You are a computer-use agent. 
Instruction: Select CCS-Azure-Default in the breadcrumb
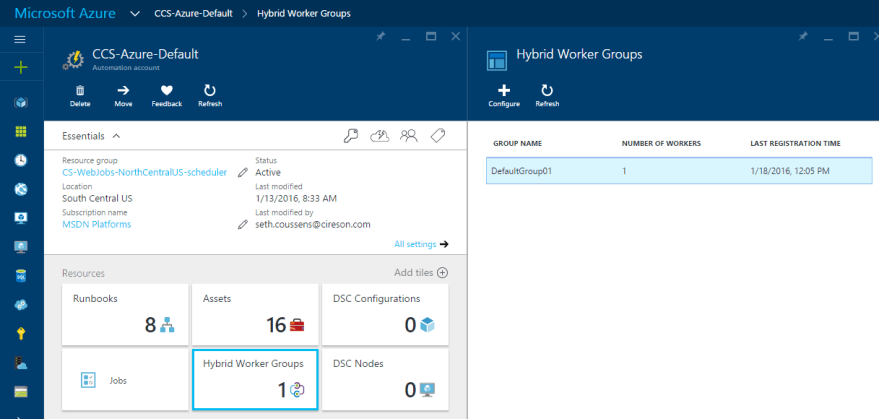pyautogui.click(x=194, y=13)
